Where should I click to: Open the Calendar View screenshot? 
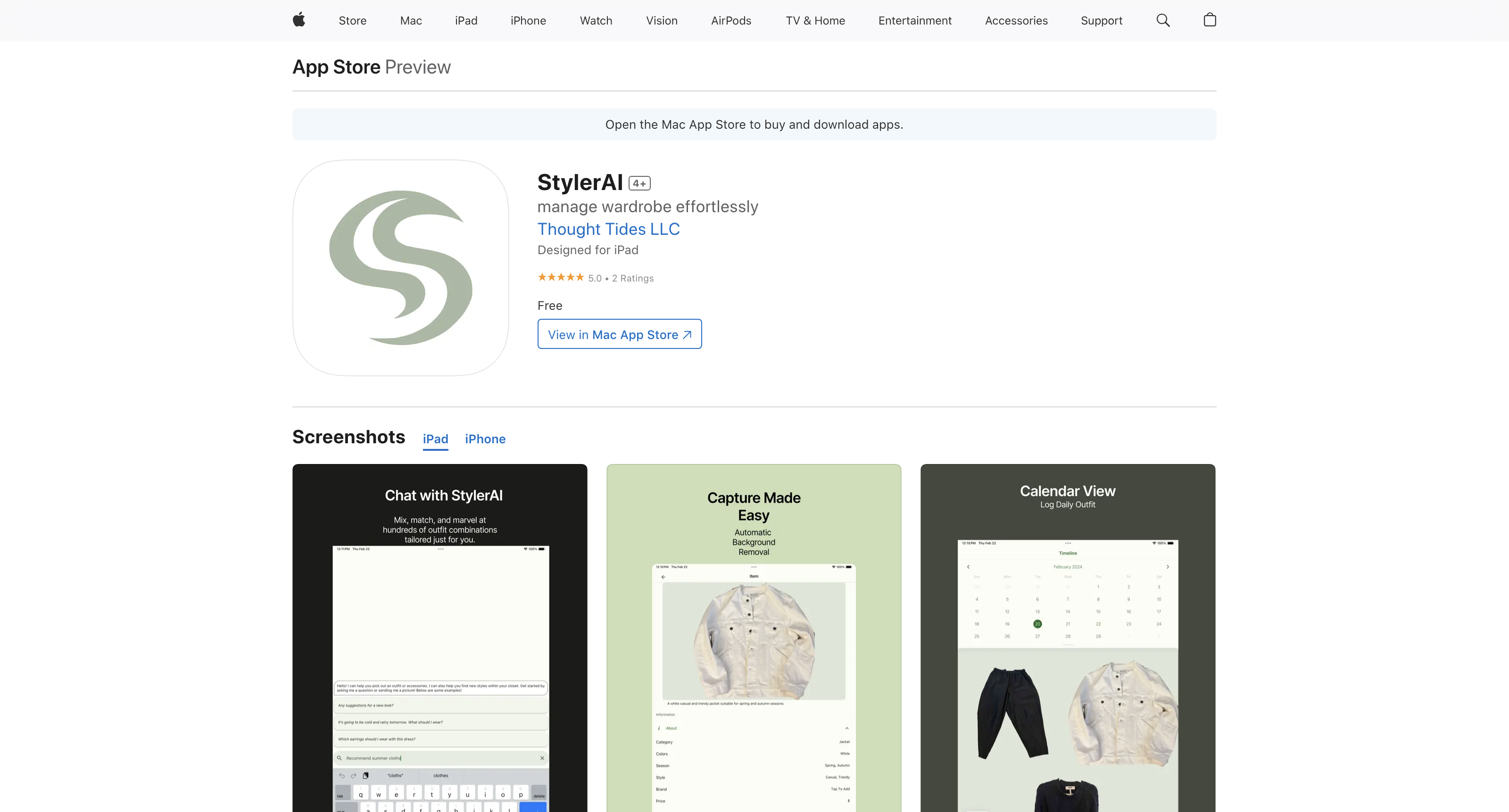click(1068, 638)
